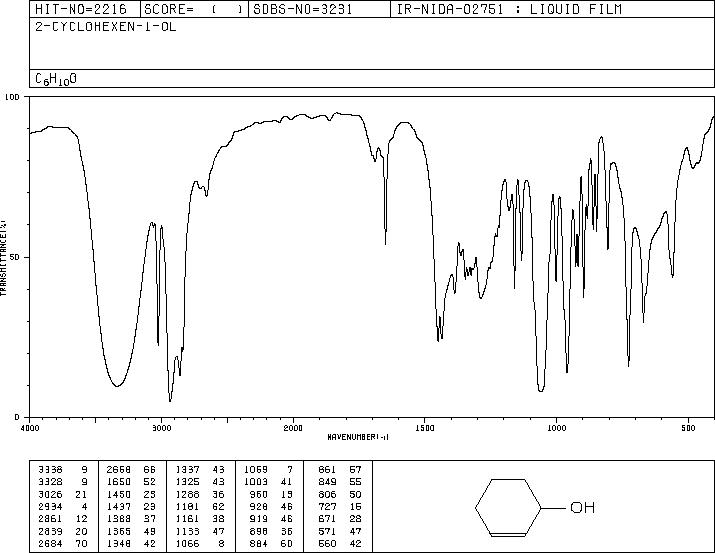Screen dimensions: 715x553
Task: Select the SDBS-NO=3231 header text
Action: click(303, 9)
